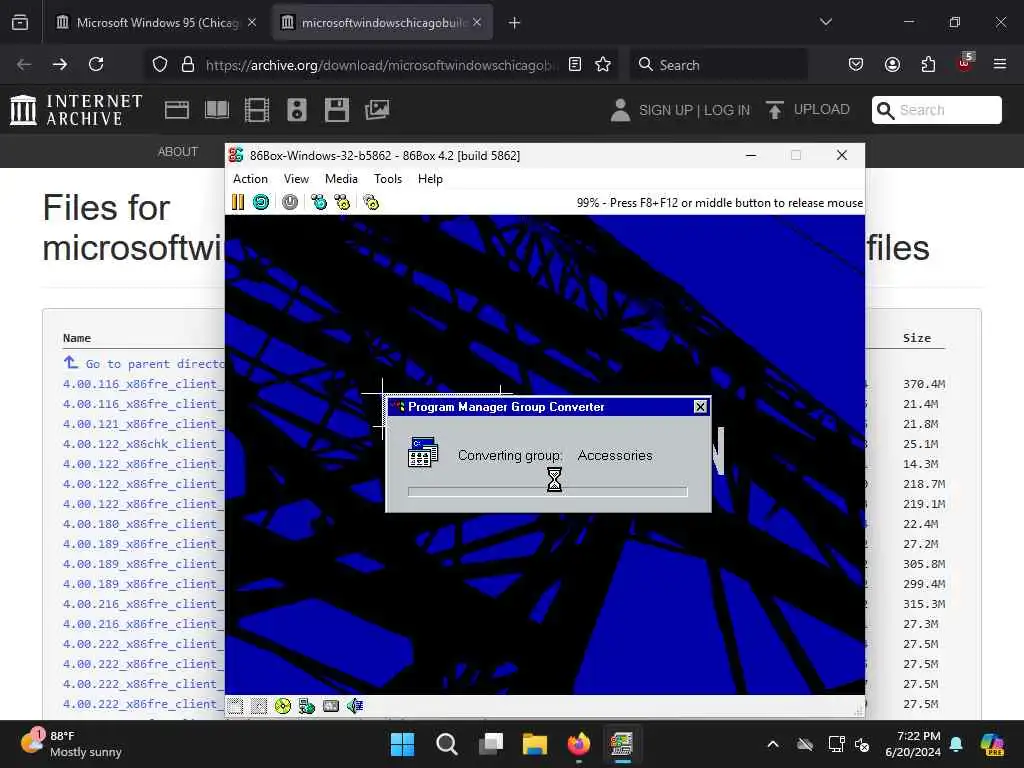Image resolution: width=1024 pixels, height=768 pixels.
Task: Toggle reader view in the address bar
Action: pyautogui.click(x=575, y=64)
